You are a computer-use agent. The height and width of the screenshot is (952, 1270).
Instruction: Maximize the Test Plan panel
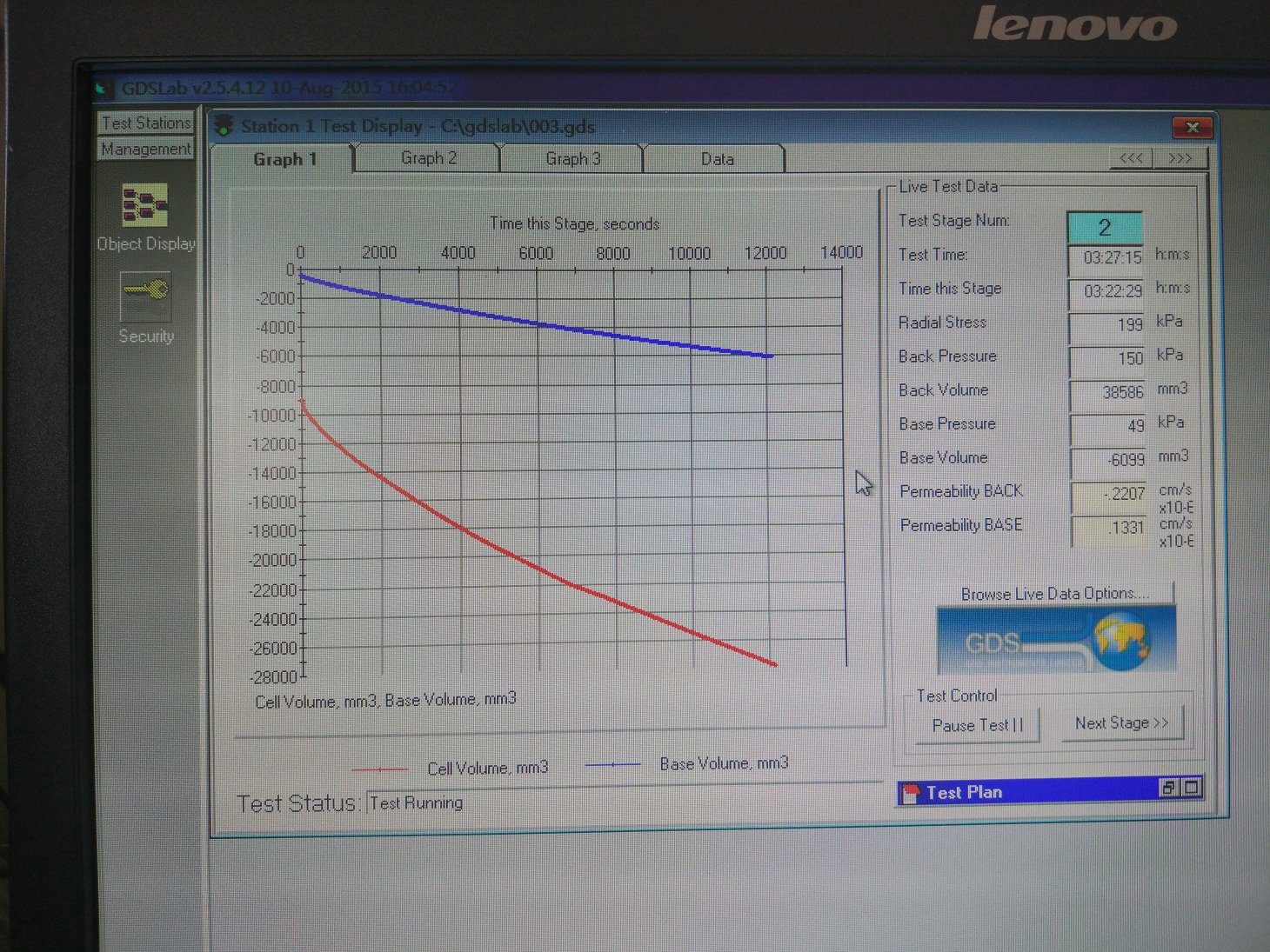1191,788
